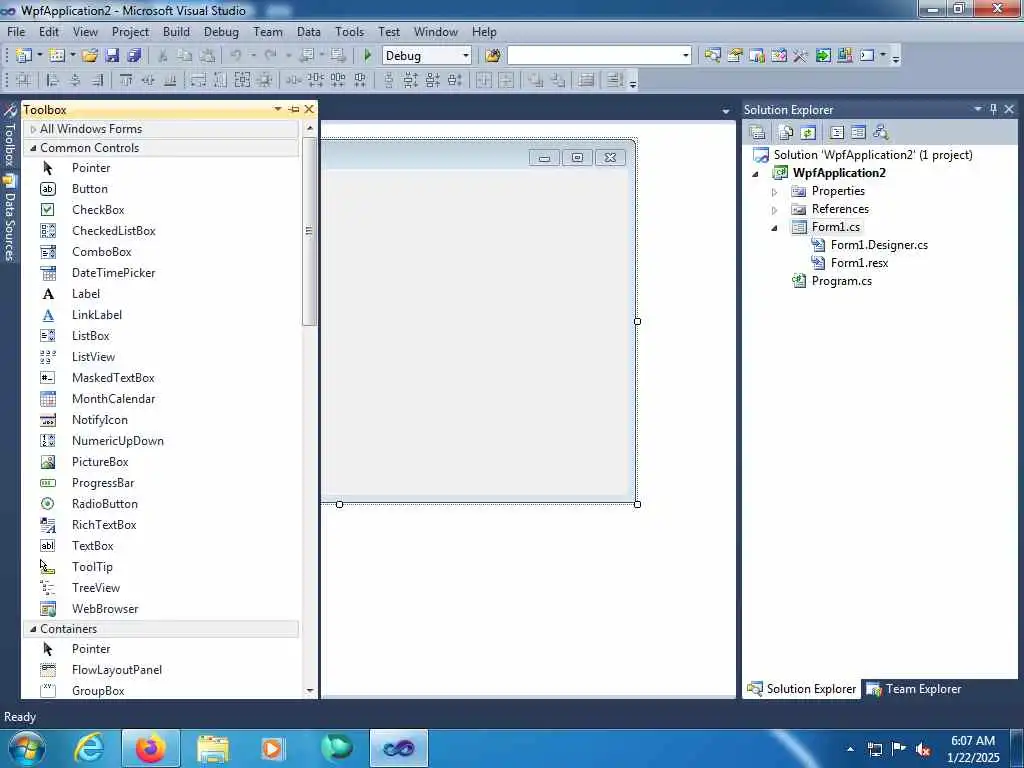Screen dimensions: 1024x768
Task: Toggle auto hide pin on Solution Explorer
Action: (x=993, y=109)
